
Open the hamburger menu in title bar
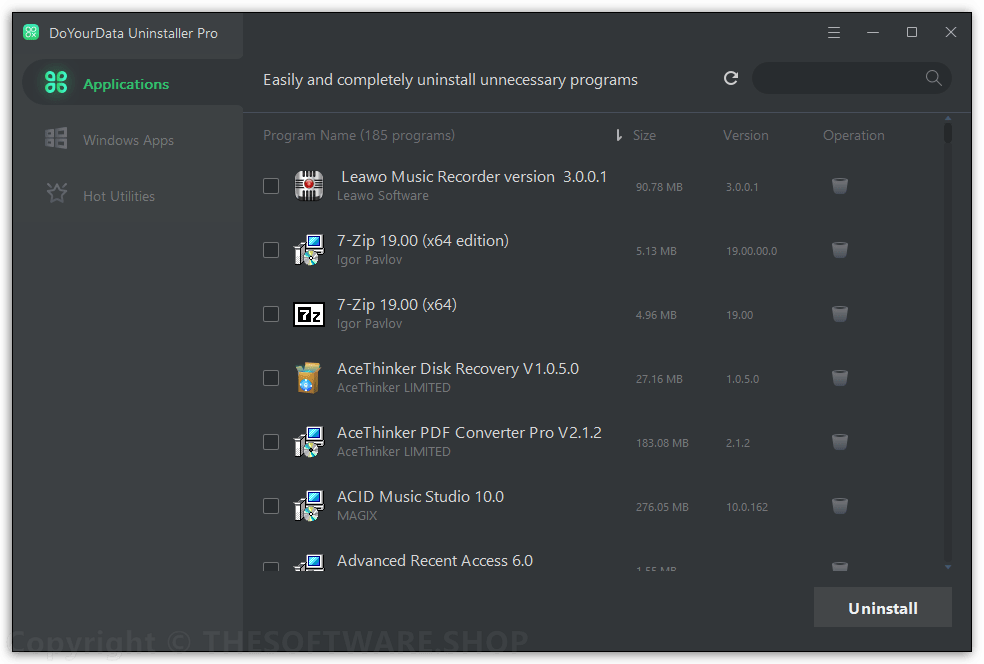click(x=833, y=33)
